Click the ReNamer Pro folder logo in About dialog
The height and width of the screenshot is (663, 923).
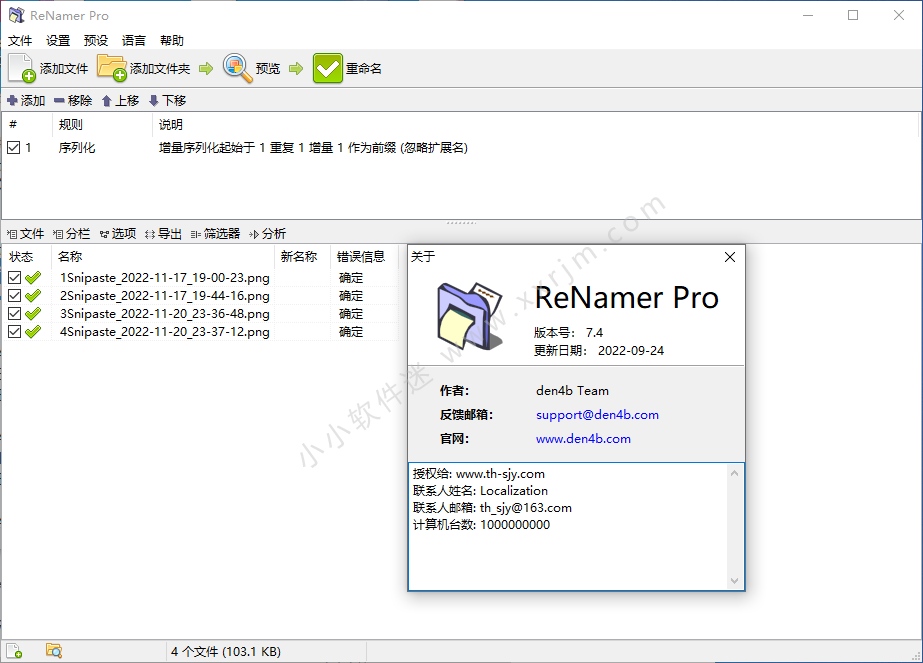[x=470, y=316]
